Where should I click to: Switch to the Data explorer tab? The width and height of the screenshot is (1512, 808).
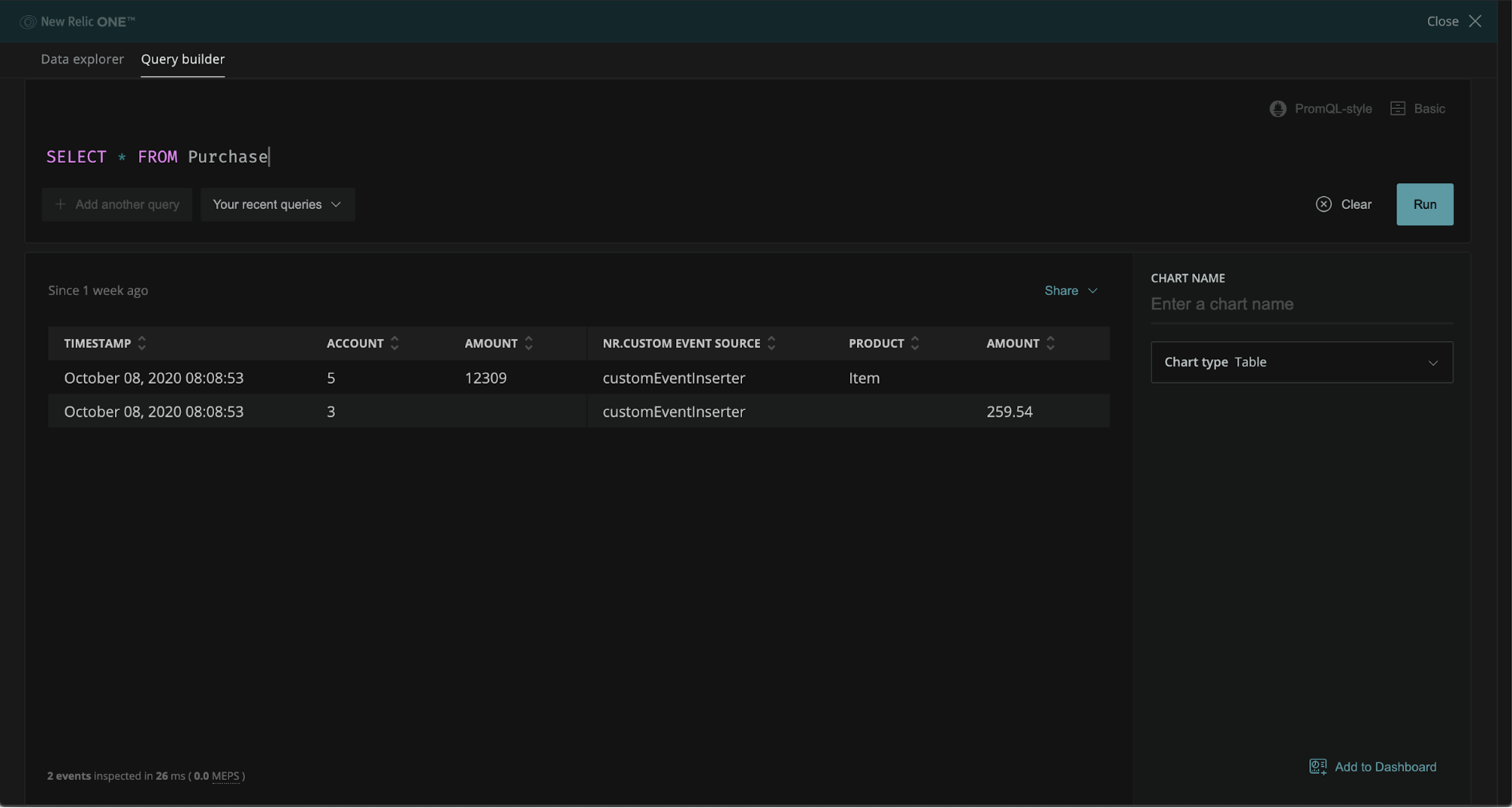click(82, 59)
